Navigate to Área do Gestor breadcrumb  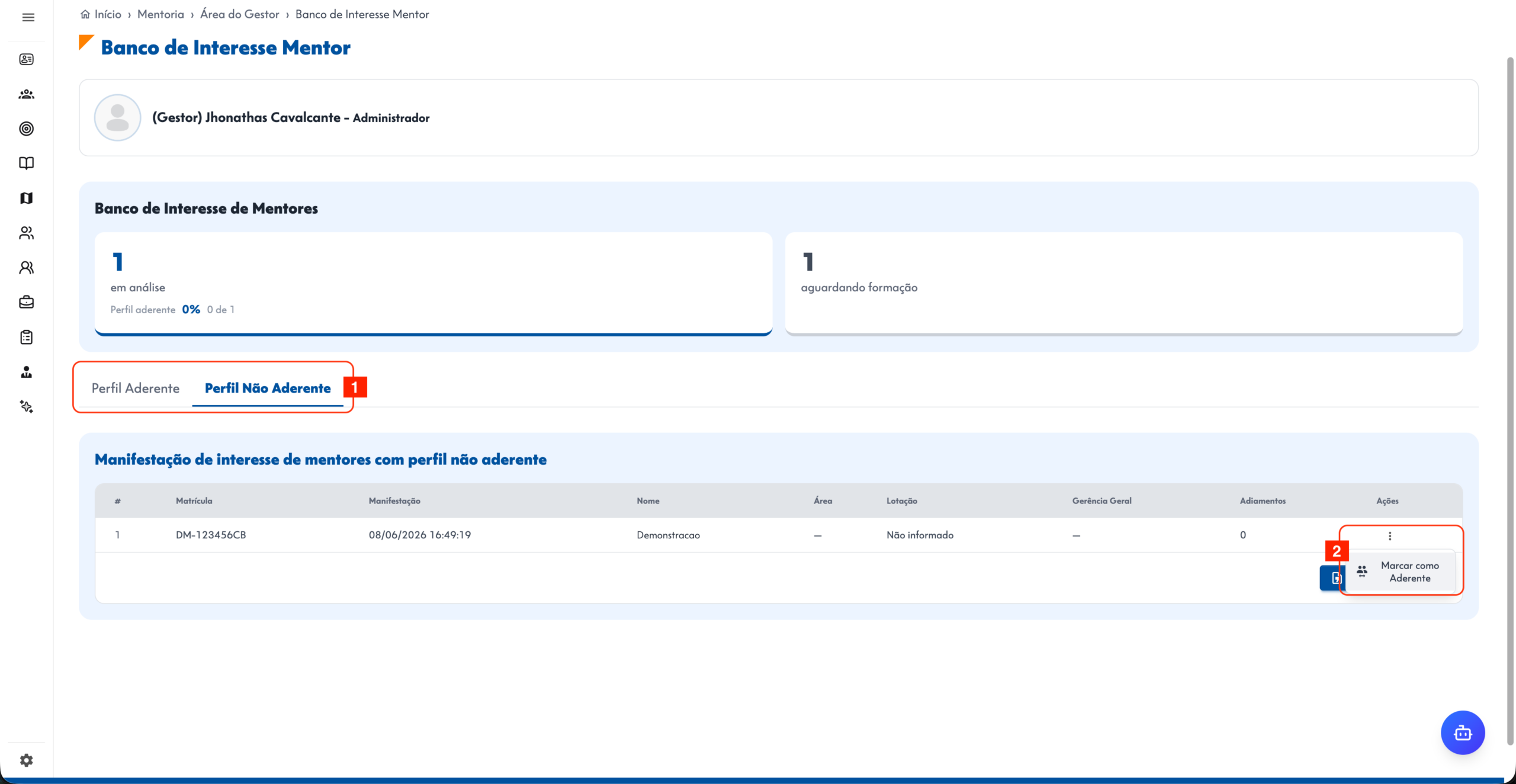pyautogui.click(x=240, y=14)
